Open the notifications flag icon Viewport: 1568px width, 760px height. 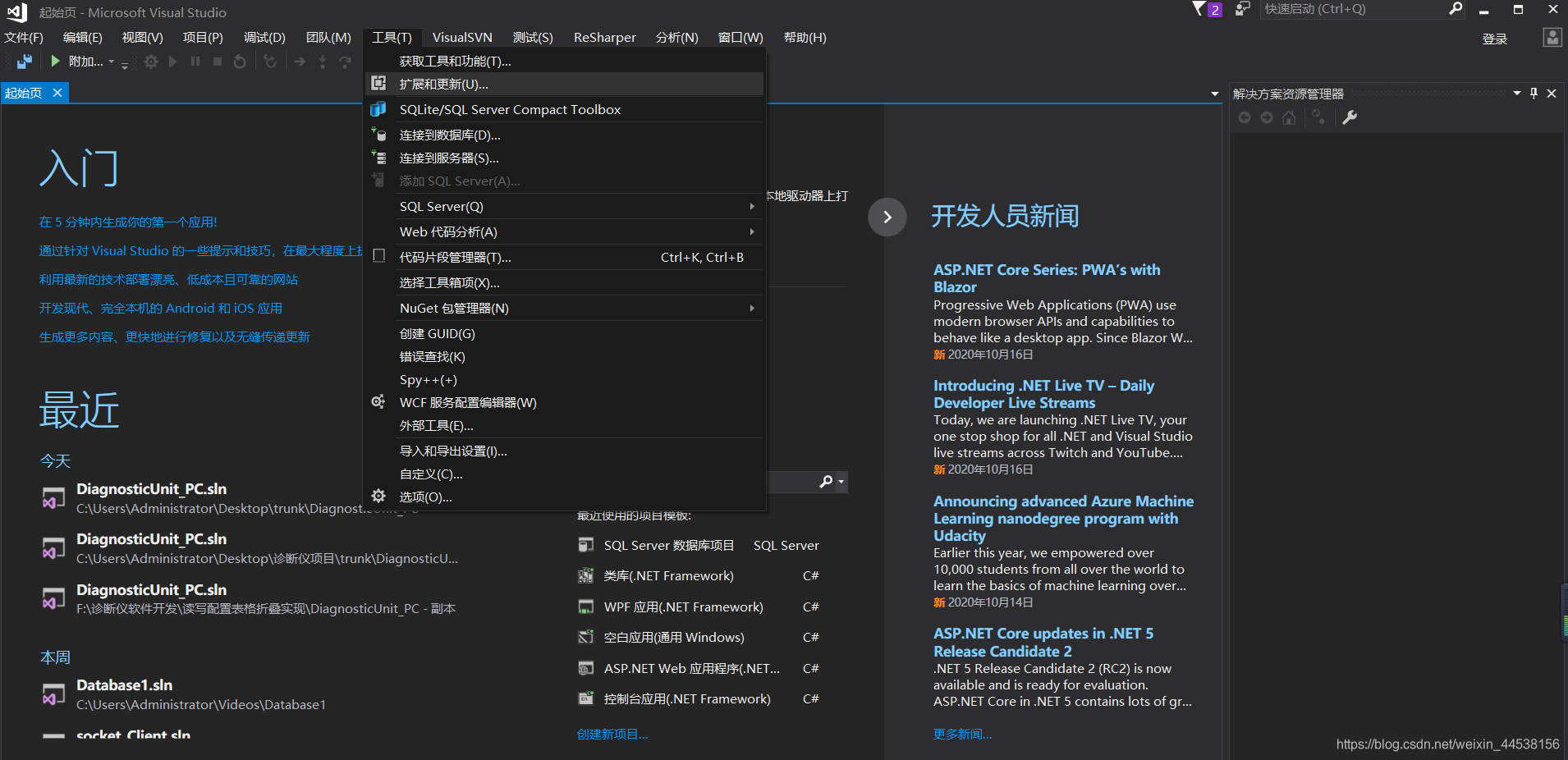click(1199, 9)
